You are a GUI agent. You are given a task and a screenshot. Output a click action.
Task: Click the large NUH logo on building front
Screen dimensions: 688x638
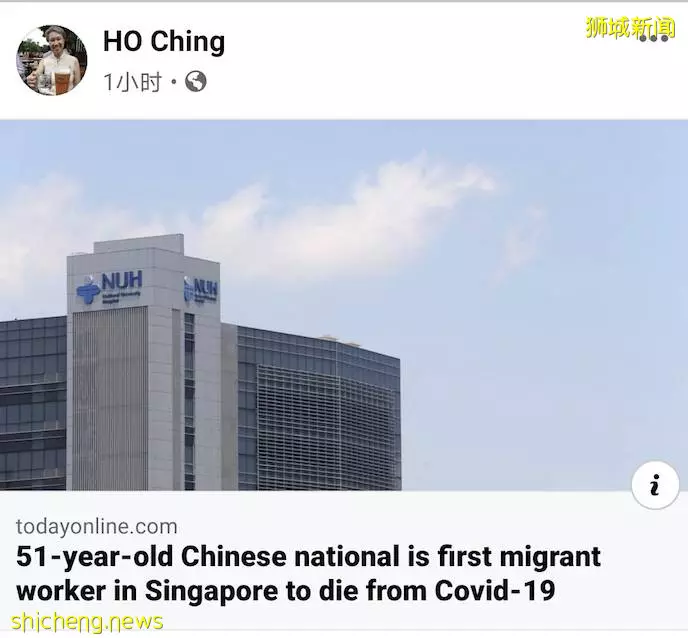[110, 288]
